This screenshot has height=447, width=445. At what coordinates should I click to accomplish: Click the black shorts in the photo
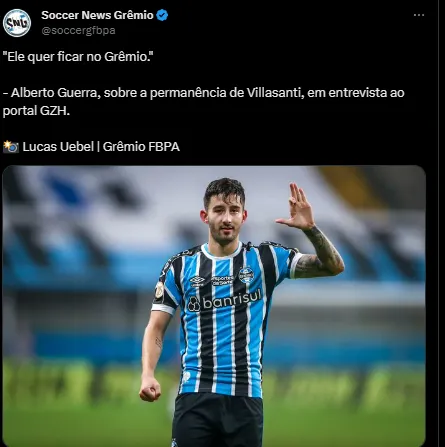click(x=218, y=420)
